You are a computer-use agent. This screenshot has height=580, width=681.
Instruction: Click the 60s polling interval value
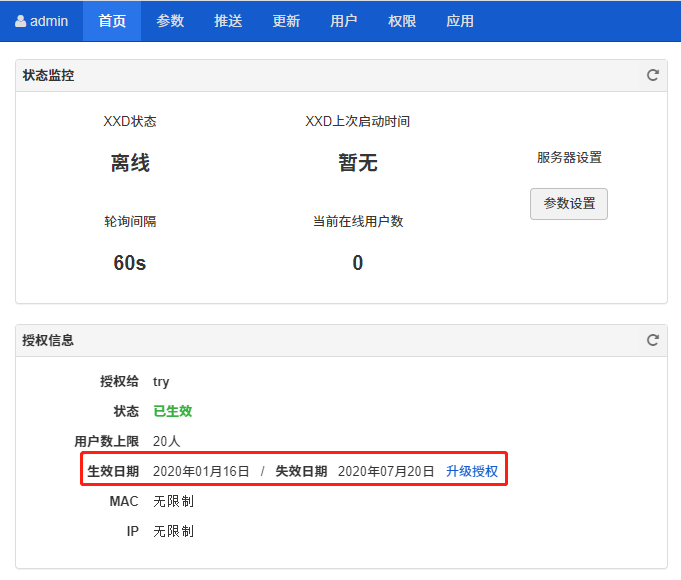point(130,263)
